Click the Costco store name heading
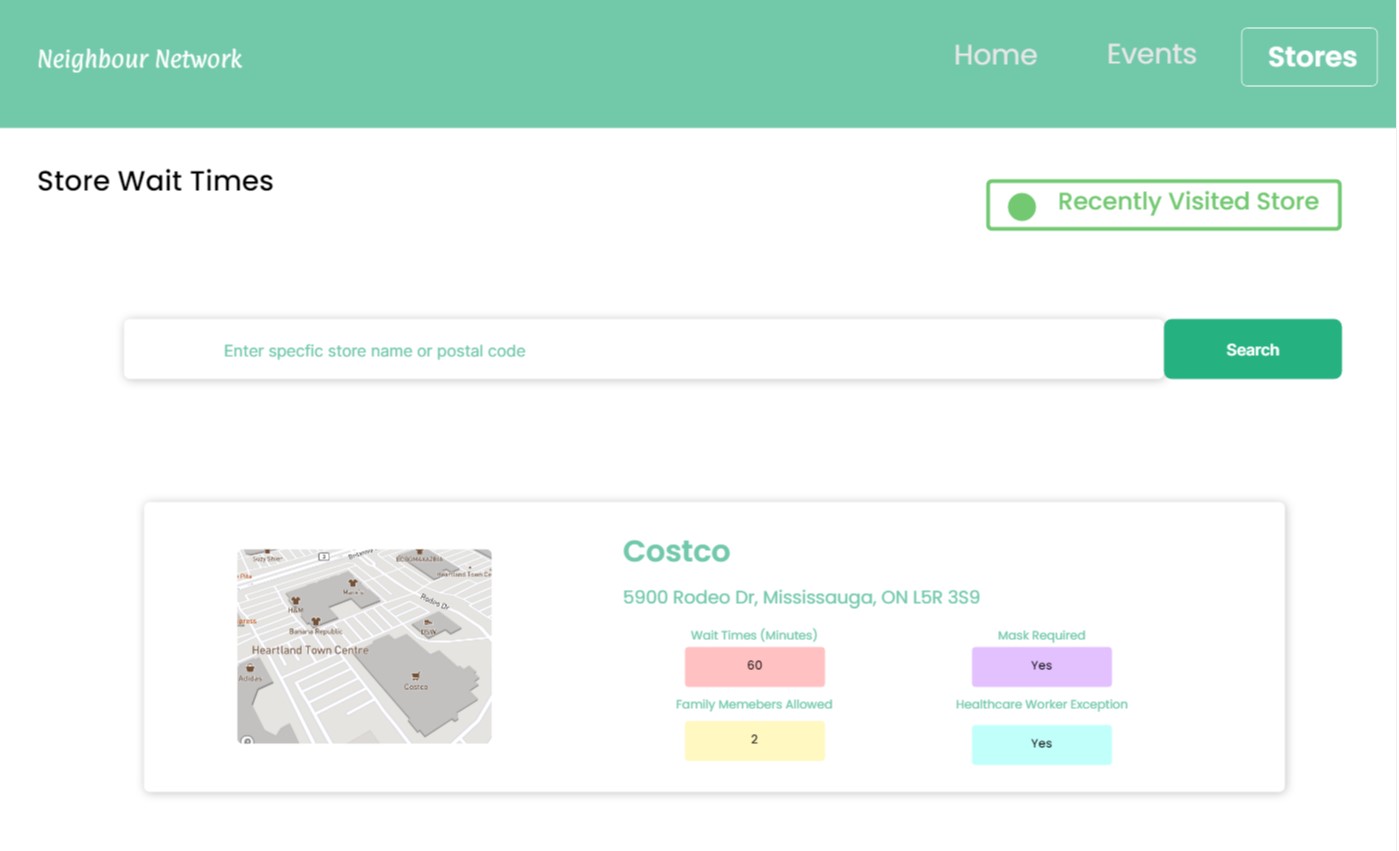This screenshot has width=1399, height=851. click(676, 551)
